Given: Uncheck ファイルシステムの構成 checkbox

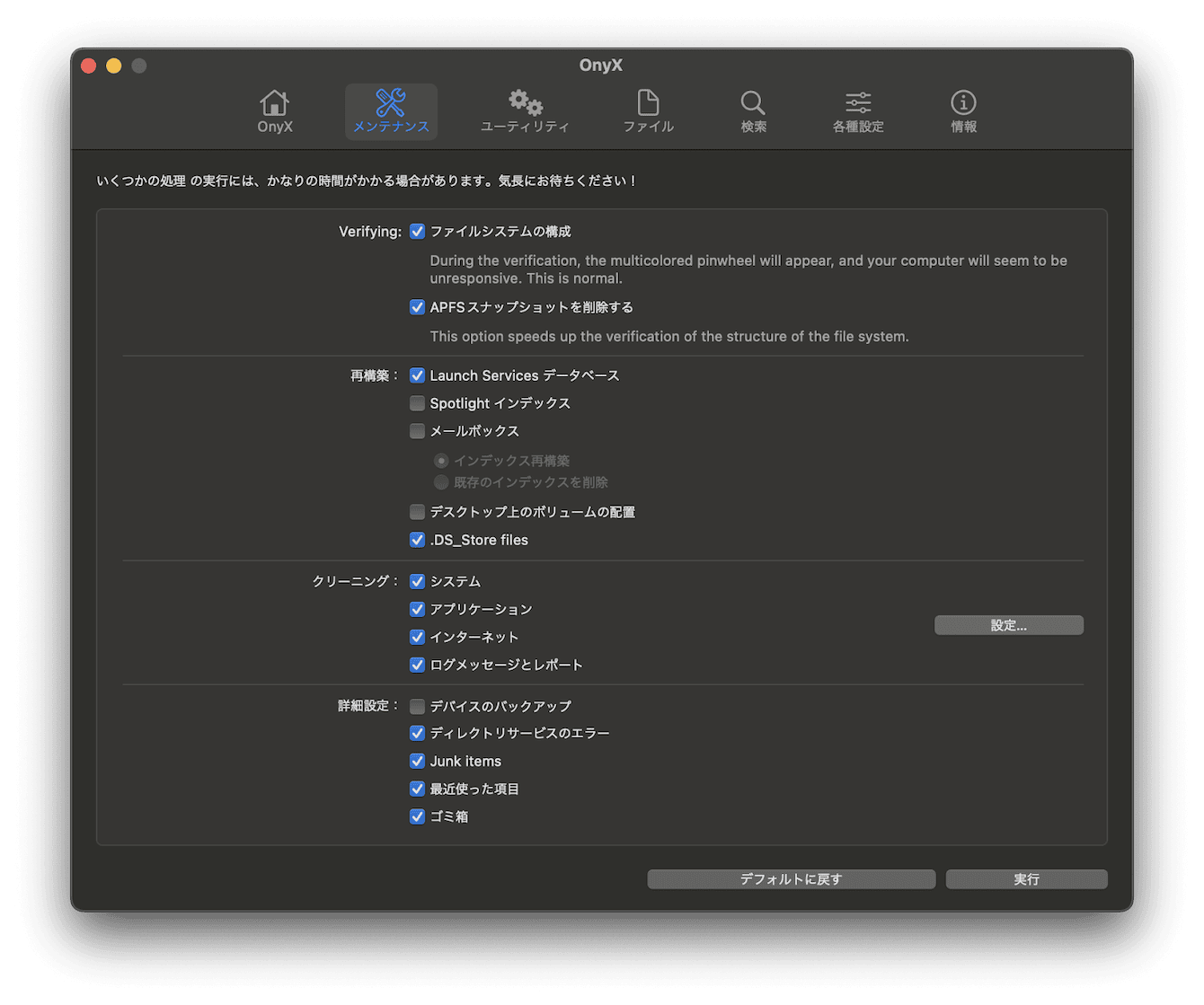Looking at the screenshot, I should coord(417,232).
